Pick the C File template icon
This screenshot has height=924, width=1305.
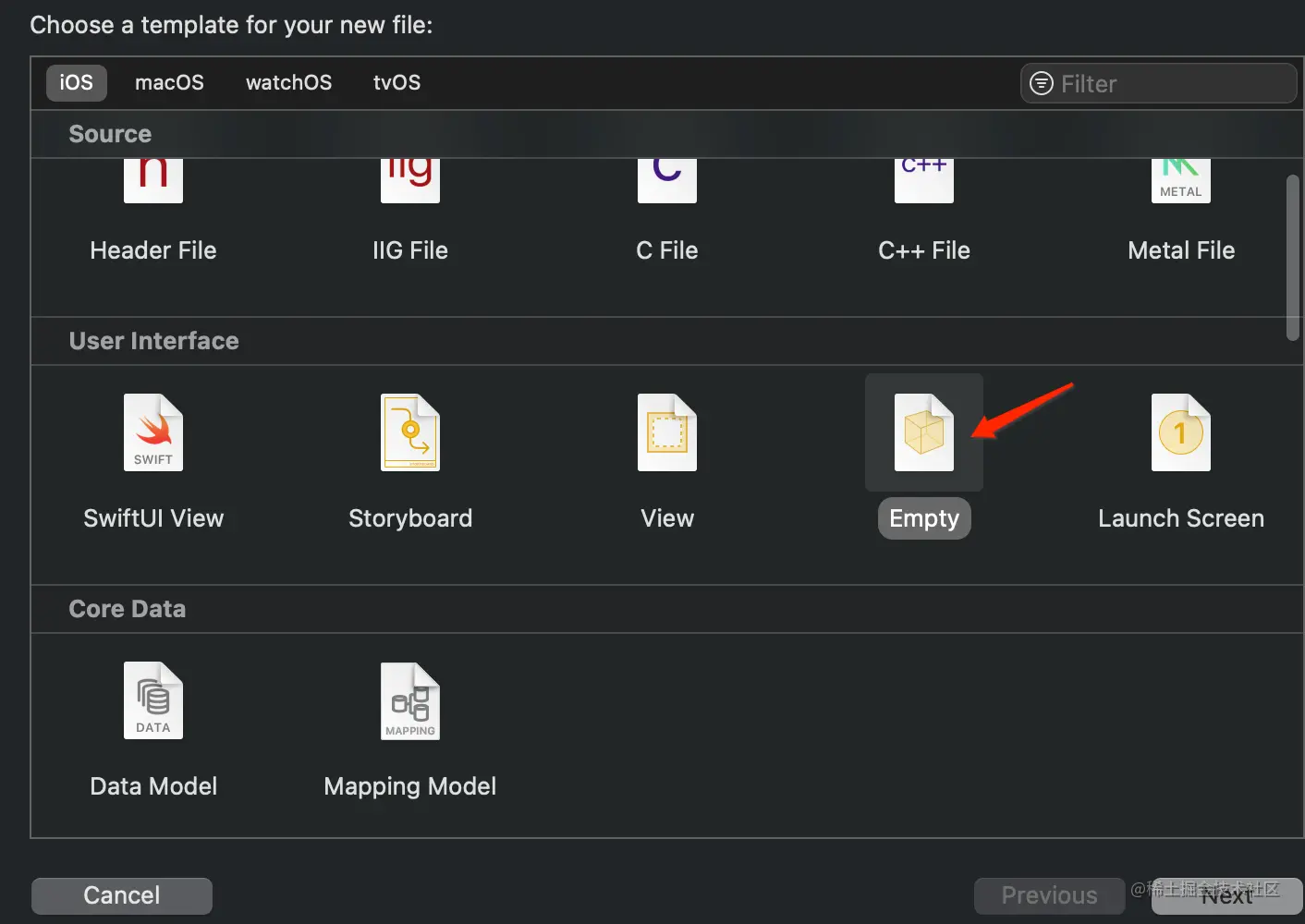pyautogui.click(x=667, y=180)
